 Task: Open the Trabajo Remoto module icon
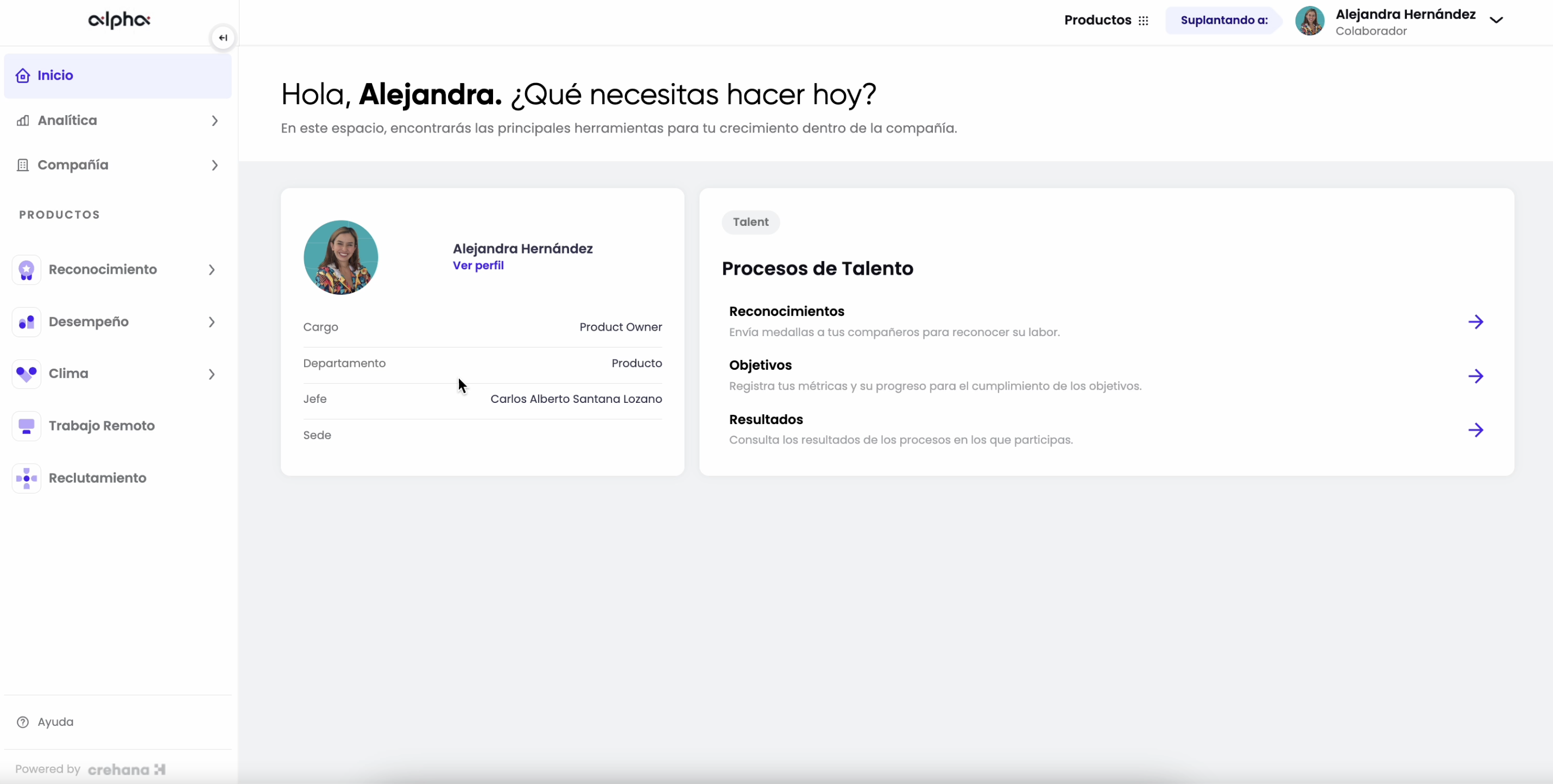(26, 426)
